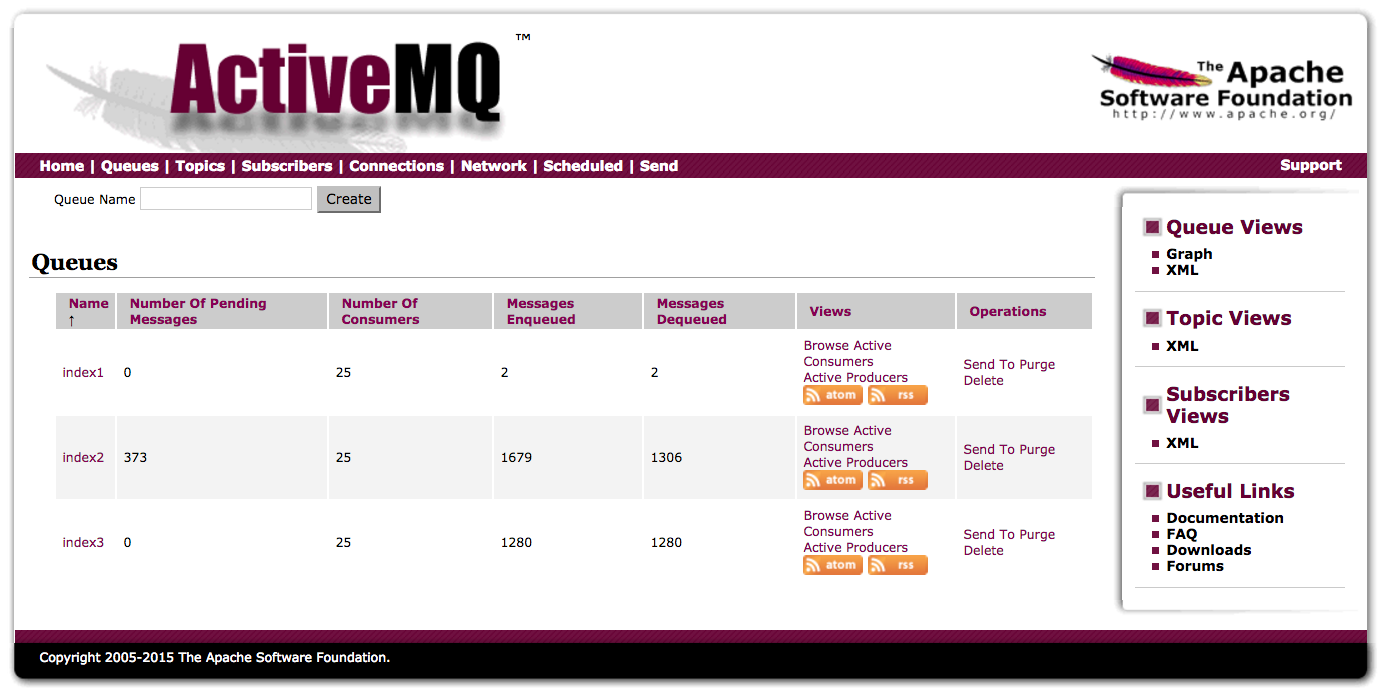Click Send To for index3

[989, 534]
